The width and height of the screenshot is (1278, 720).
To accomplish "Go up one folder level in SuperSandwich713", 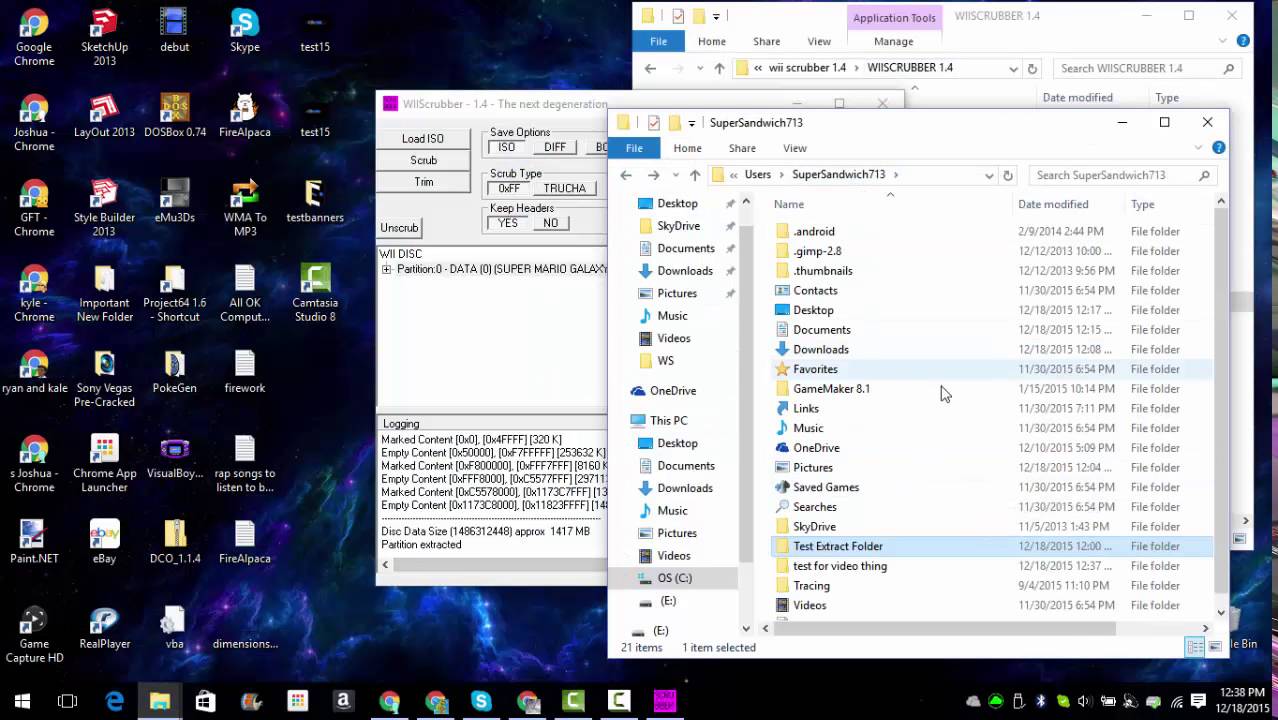I will click(x=695, y=175).
